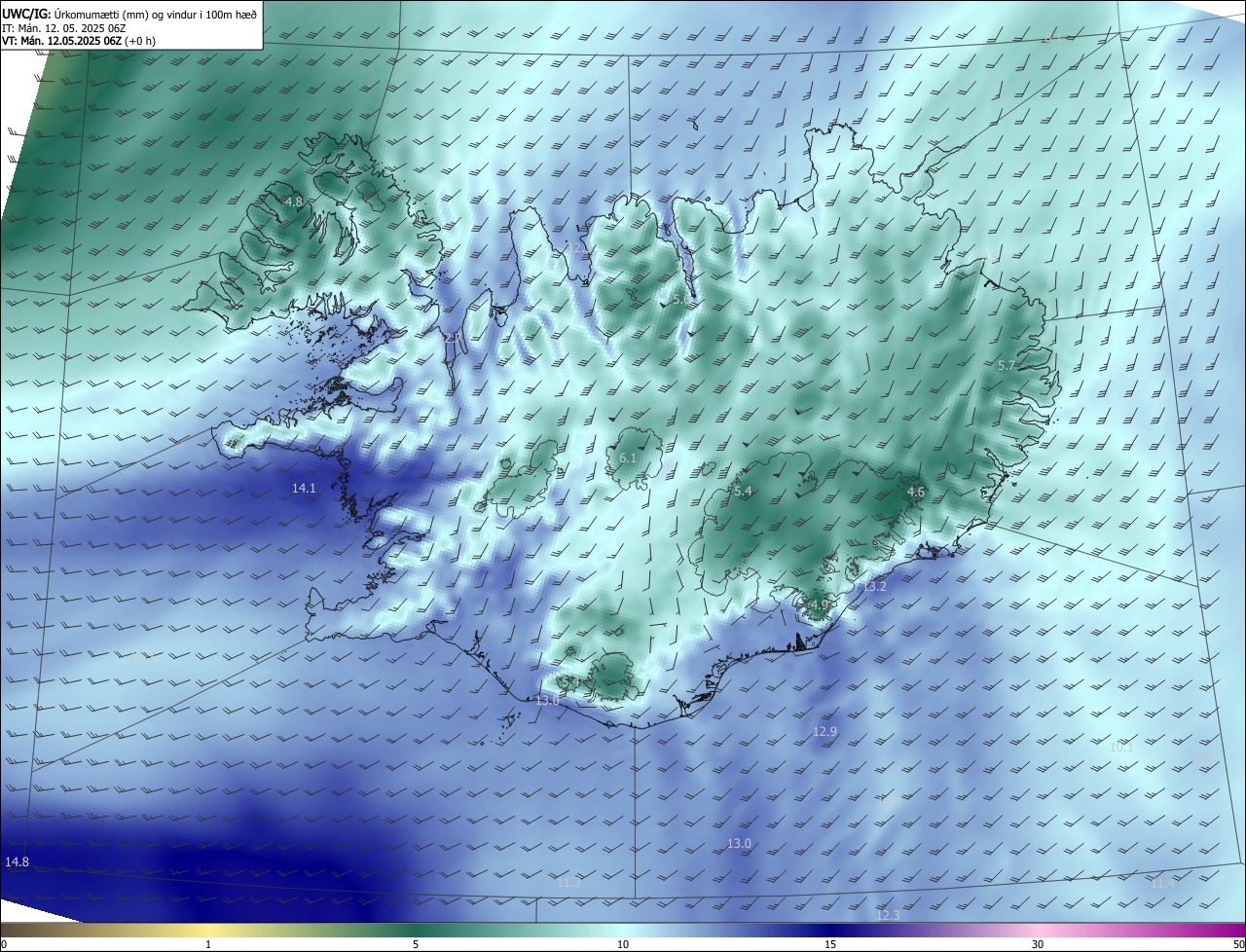Click the 5.7 value in east Iceland
The width and height of the screenshot is (1246, 952).
click(x=1007, y=365)
